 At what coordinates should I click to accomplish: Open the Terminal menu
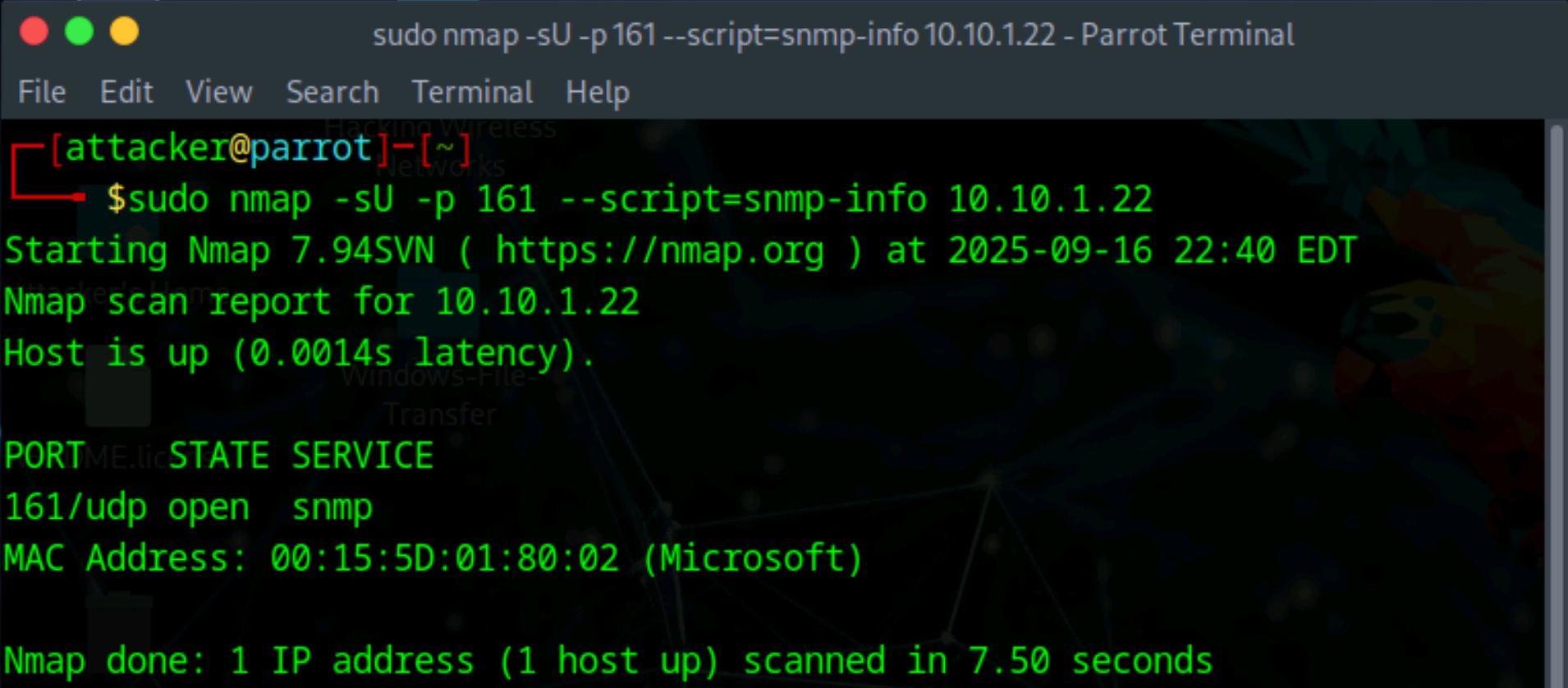point(472,92)
